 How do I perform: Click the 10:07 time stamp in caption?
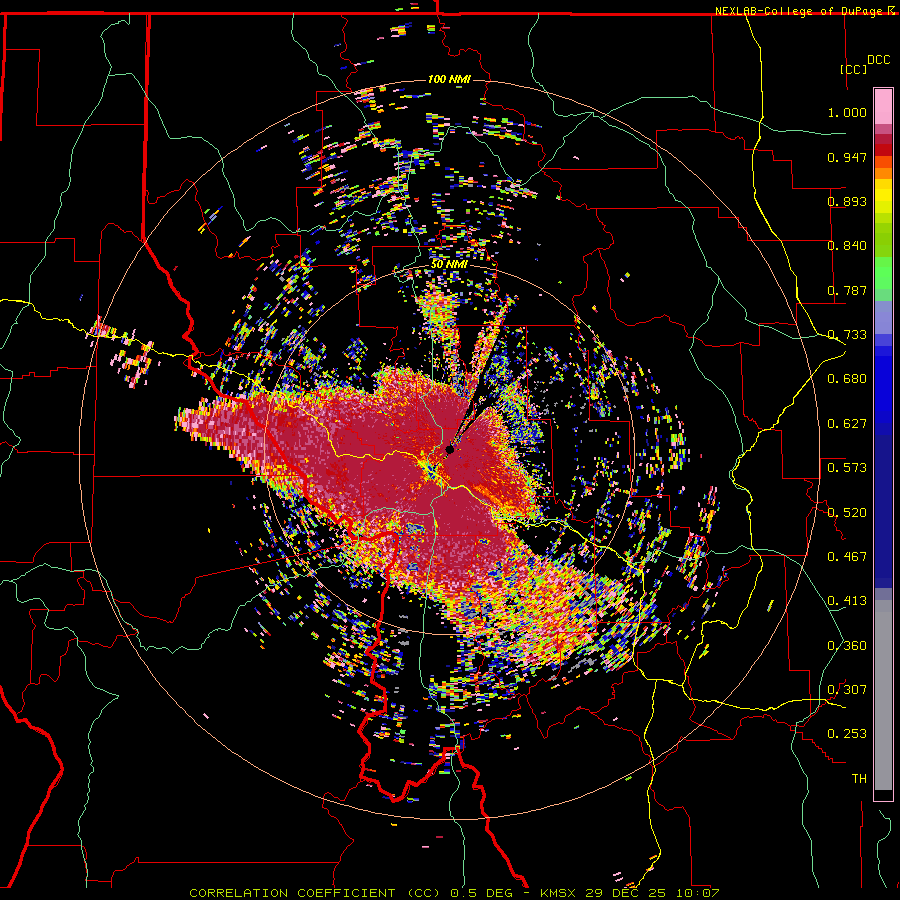click(697, 893)
